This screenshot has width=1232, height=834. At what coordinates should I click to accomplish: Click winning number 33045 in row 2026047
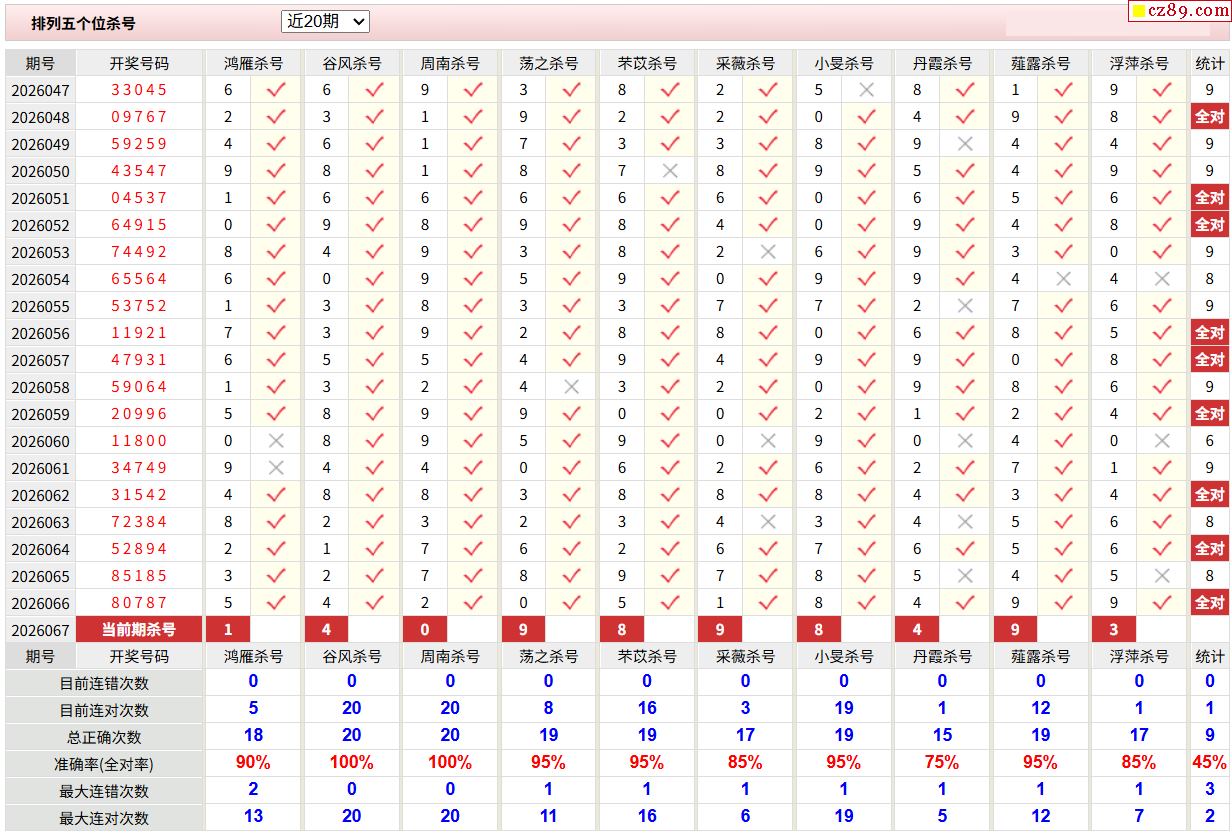tap(139, 90)
